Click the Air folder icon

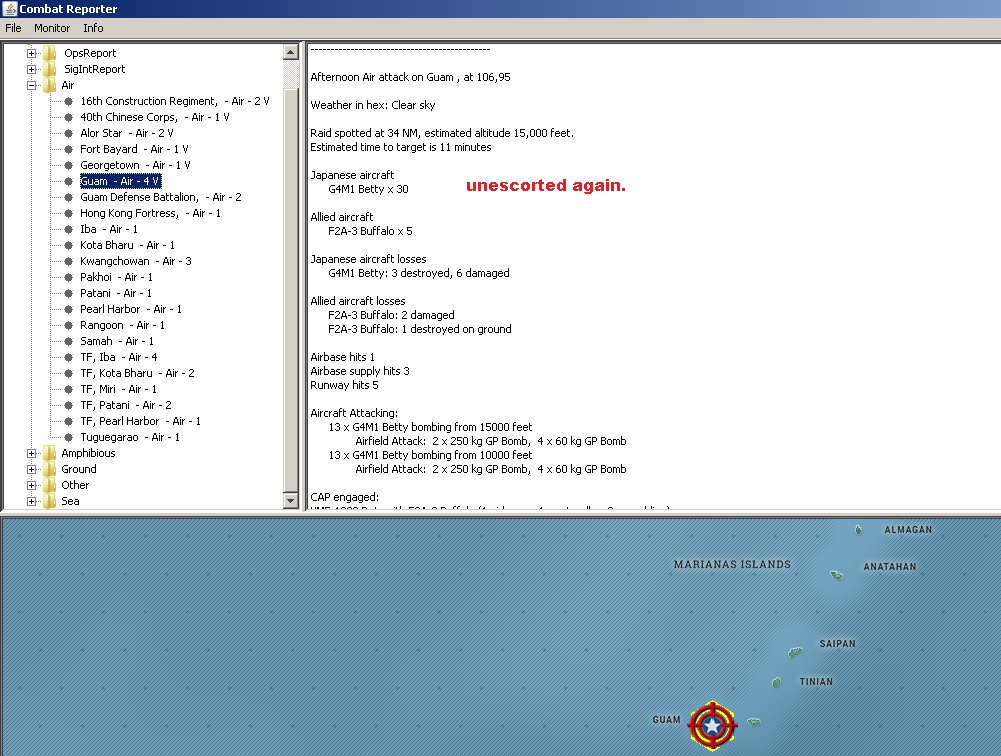point(49,85)
